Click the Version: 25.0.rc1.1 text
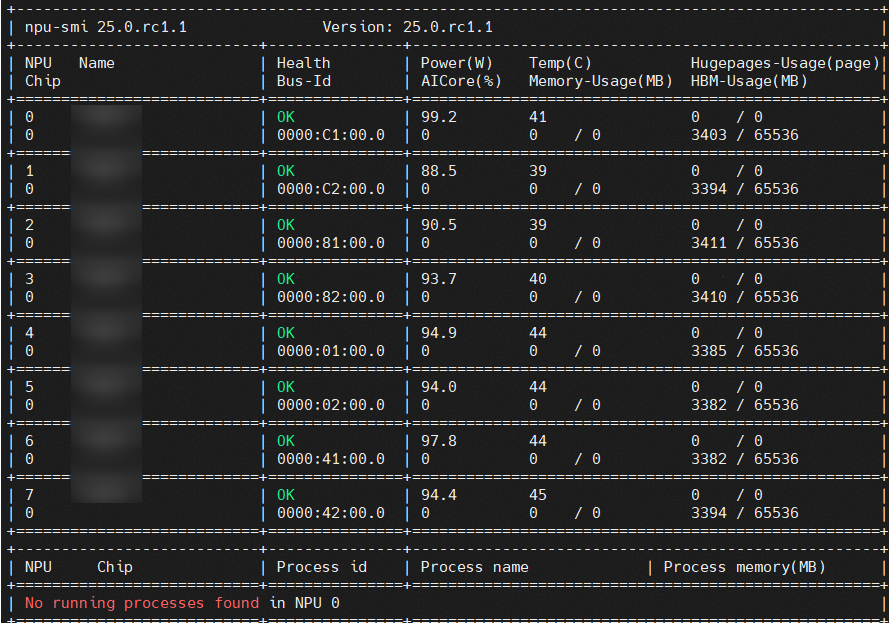 coord(407,27)
